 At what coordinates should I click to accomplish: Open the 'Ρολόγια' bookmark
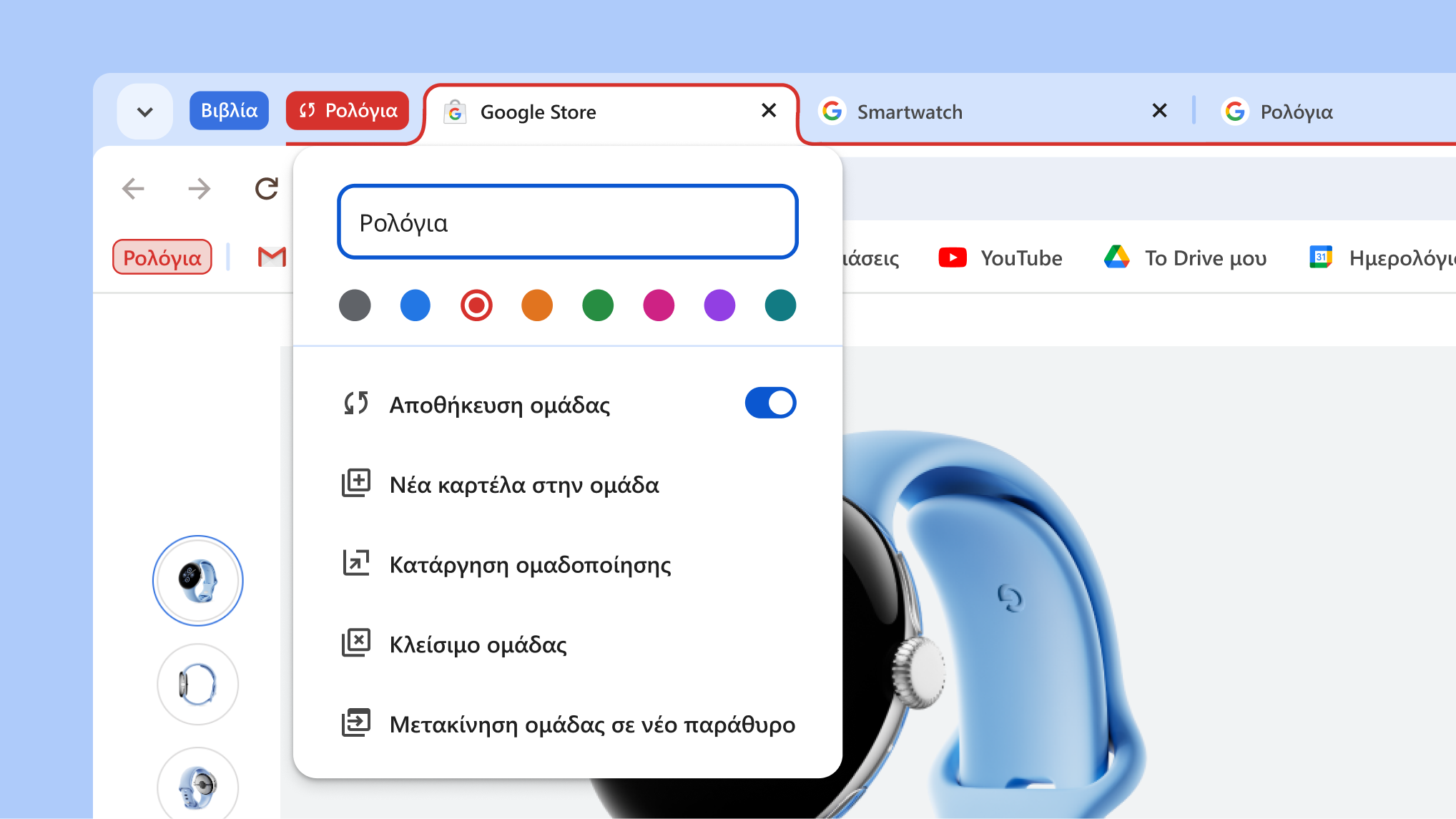(x=162, y=256)
